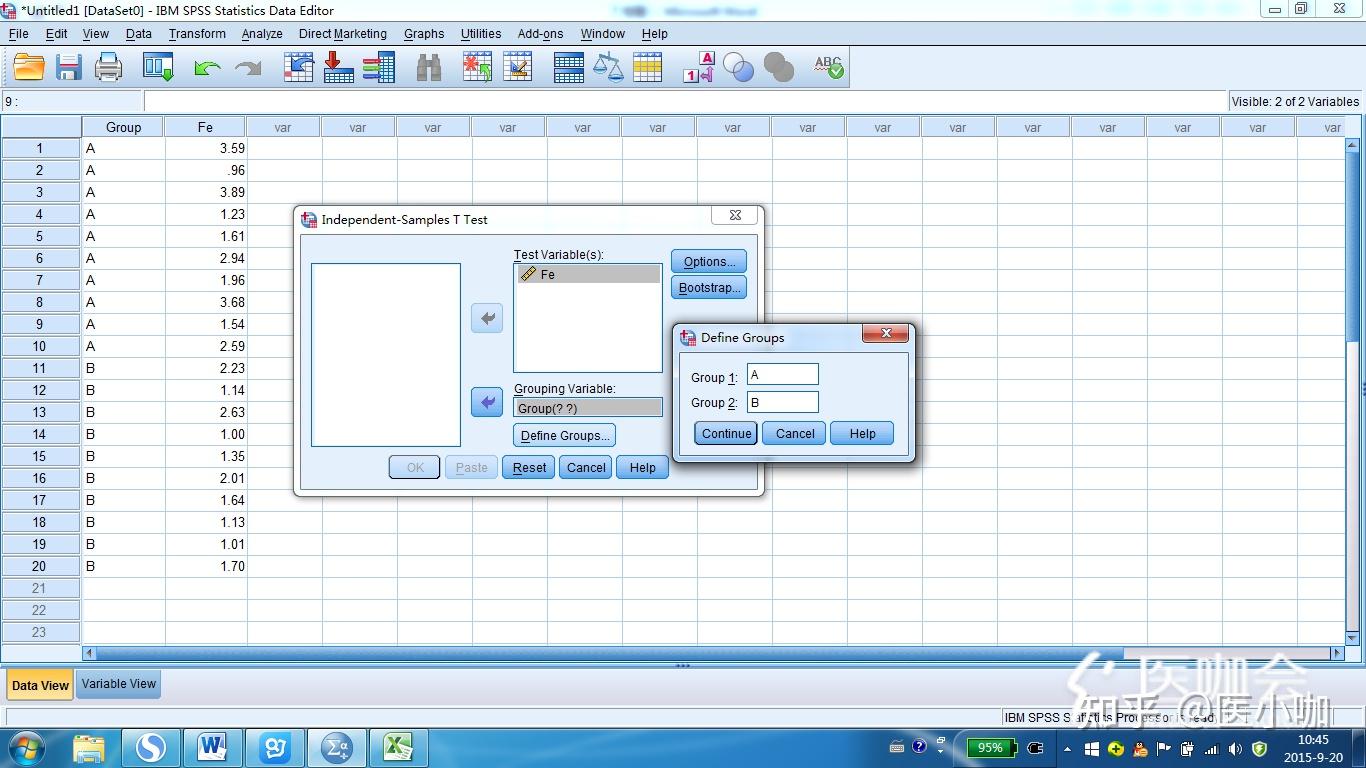Click the cell value 2.23
The height and width of the screenshot is (768, 1366).
pyautogui.click(x=206, y=368)
